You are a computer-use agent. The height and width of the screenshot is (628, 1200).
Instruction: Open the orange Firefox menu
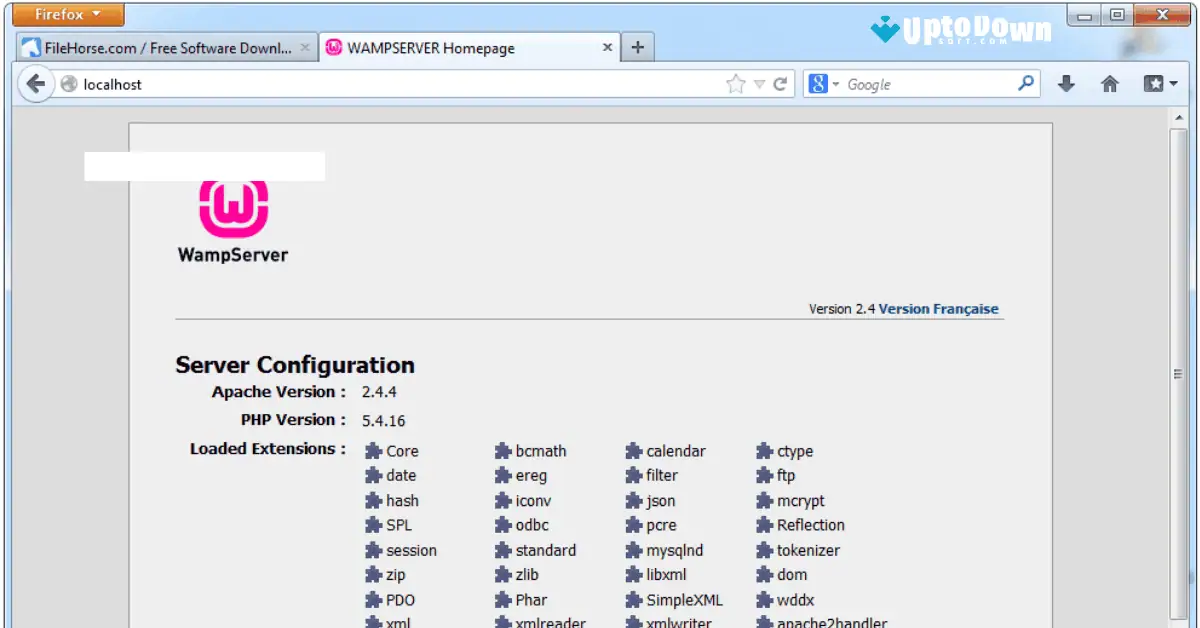pyautogui.click(x=65, y=13)
